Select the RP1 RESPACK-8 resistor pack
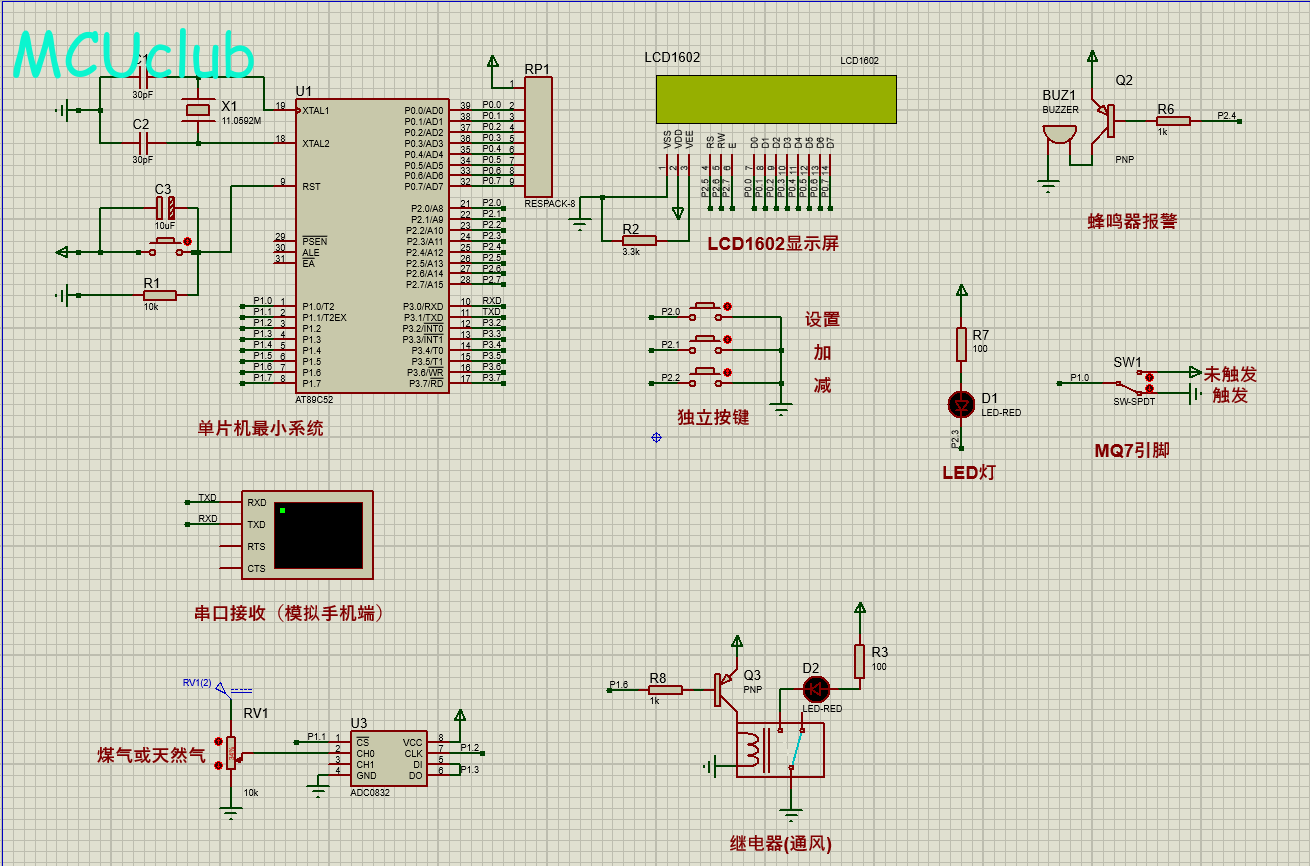1310x866 pixels. point(538,137)
